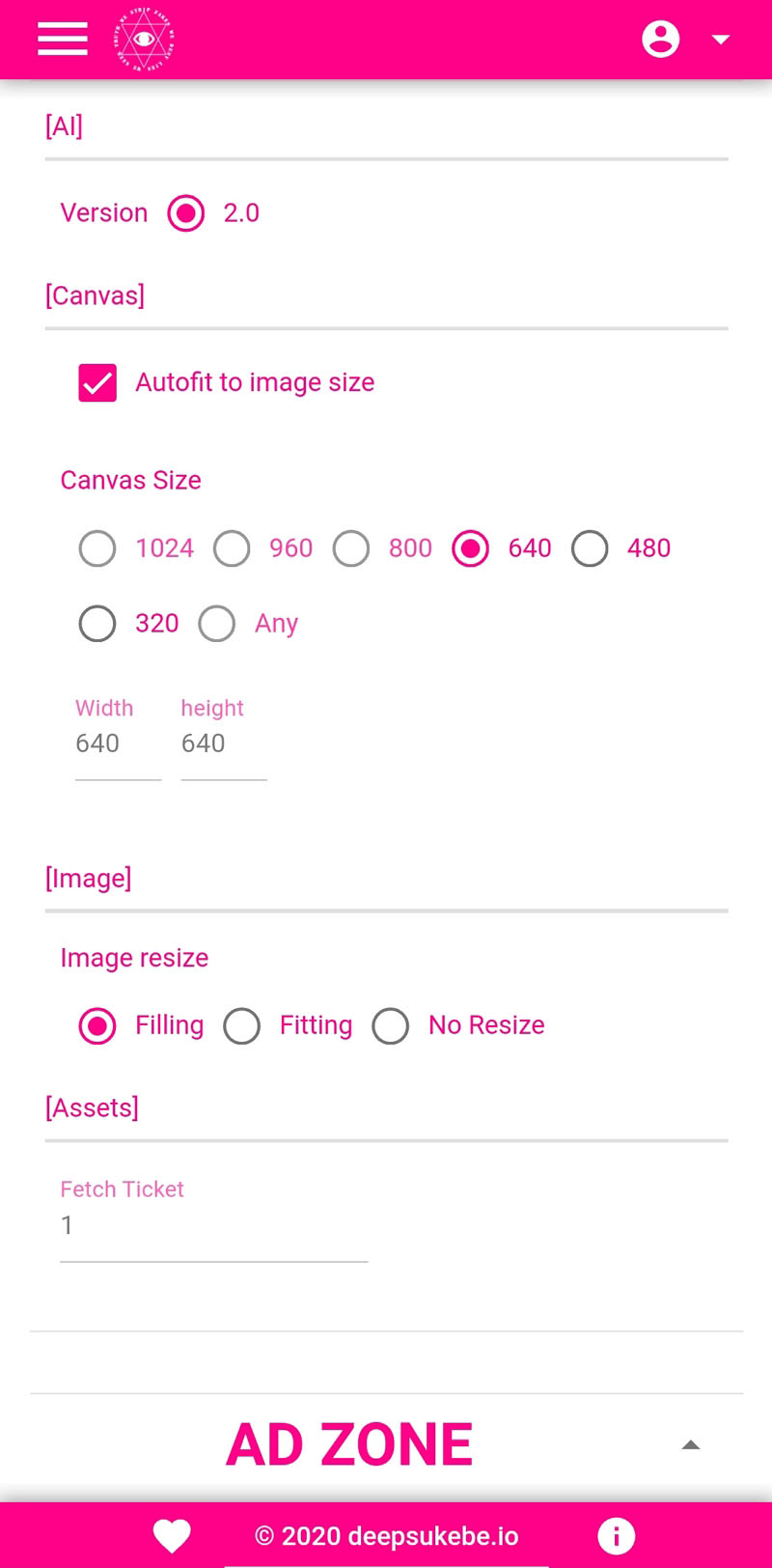The height and width of the screenshot is (1568, 772).
Task: Select the Any canvas size option
Action: point(217,624)
